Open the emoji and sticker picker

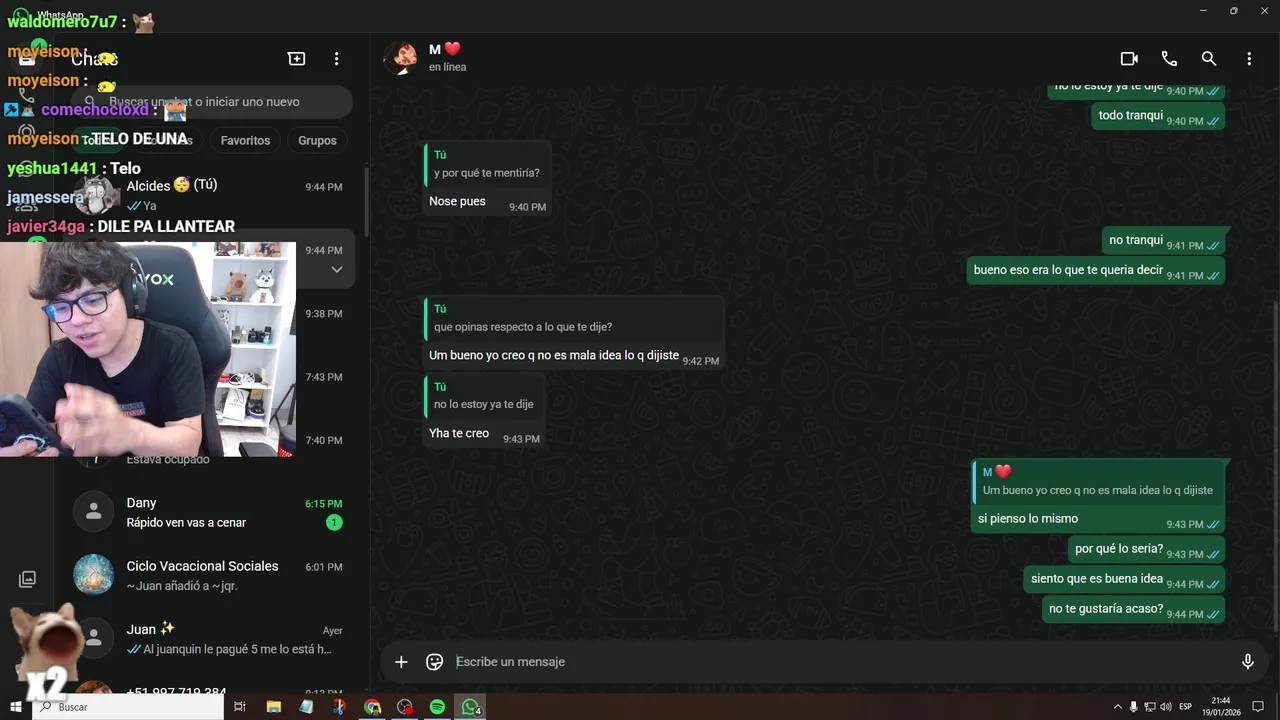tap(434, 662)
